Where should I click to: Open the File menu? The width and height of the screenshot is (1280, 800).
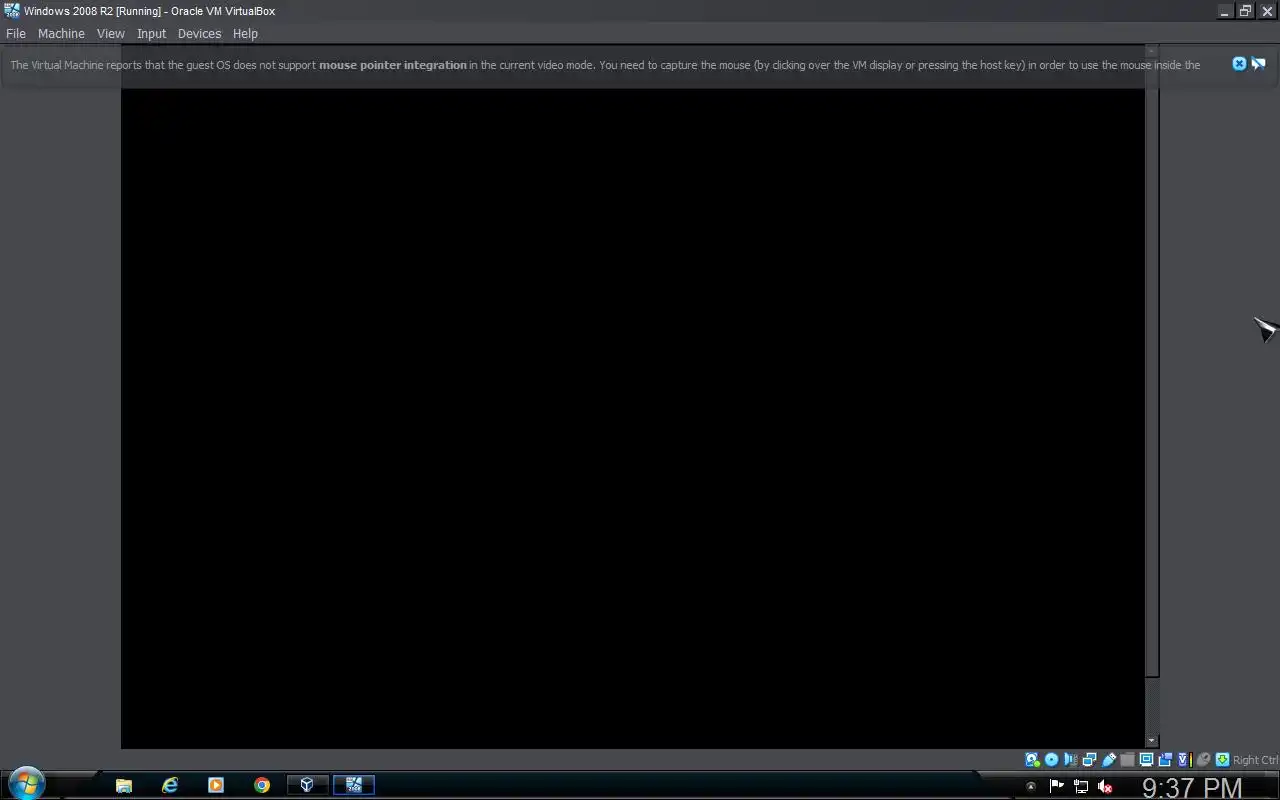point(16,33)
